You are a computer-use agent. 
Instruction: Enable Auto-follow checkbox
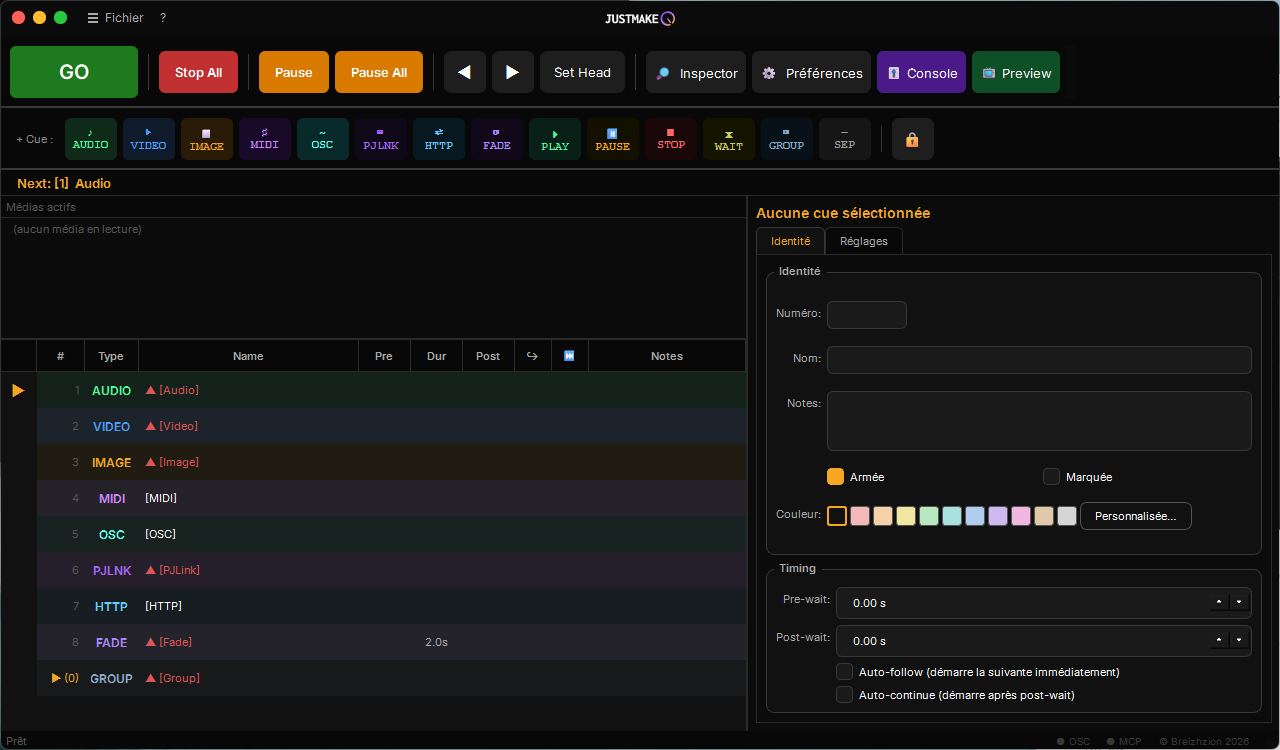pos(845,672)
